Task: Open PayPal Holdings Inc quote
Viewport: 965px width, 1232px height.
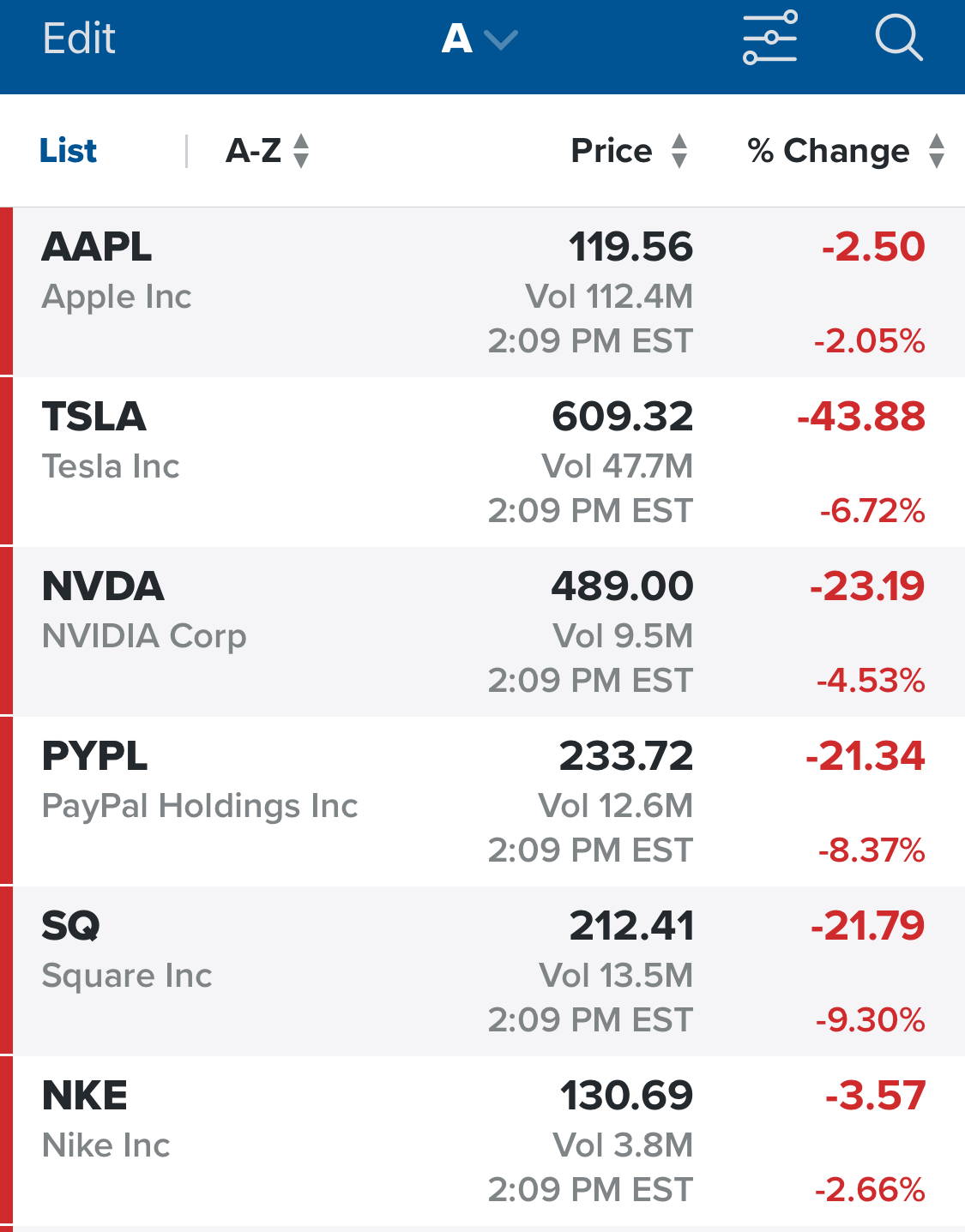Action: [x=200, y=806]
